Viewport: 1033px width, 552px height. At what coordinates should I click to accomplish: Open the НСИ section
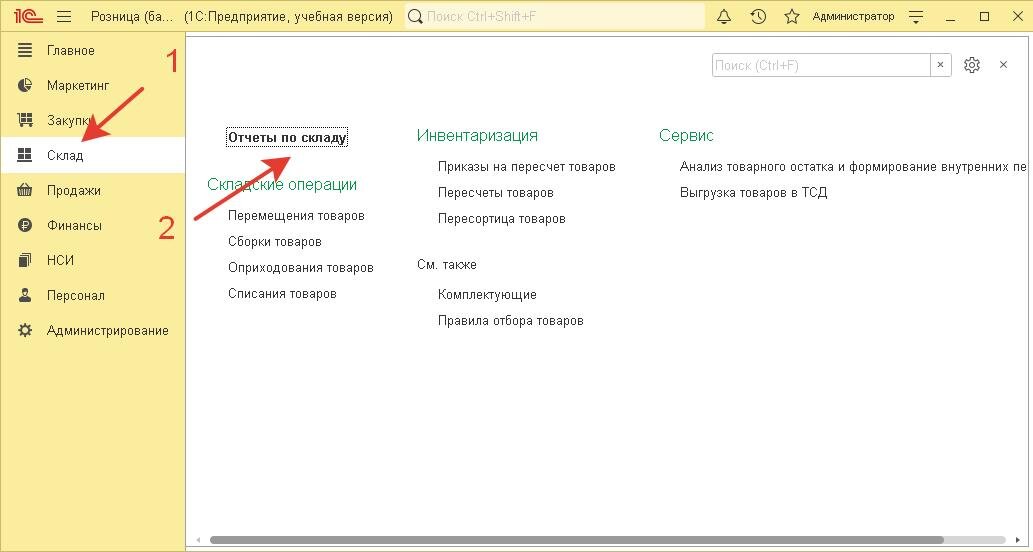[x=92, y=260]
